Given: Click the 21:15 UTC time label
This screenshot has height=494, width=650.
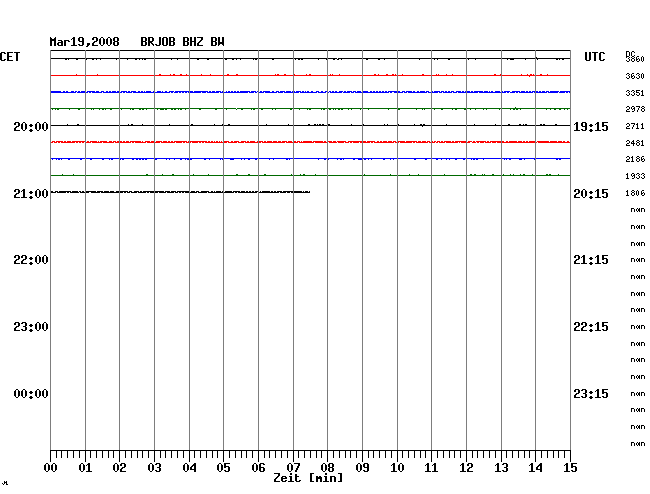Looking at the screenshot, I should pos(591,260).
